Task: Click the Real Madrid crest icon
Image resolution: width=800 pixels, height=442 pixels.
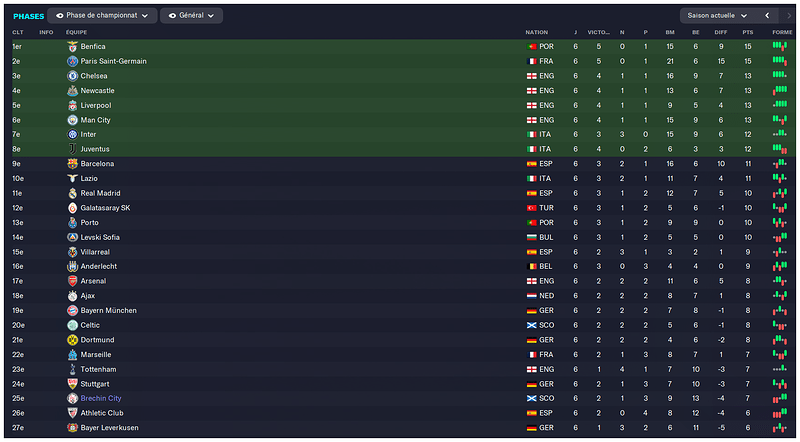Action: pos(72,193)
